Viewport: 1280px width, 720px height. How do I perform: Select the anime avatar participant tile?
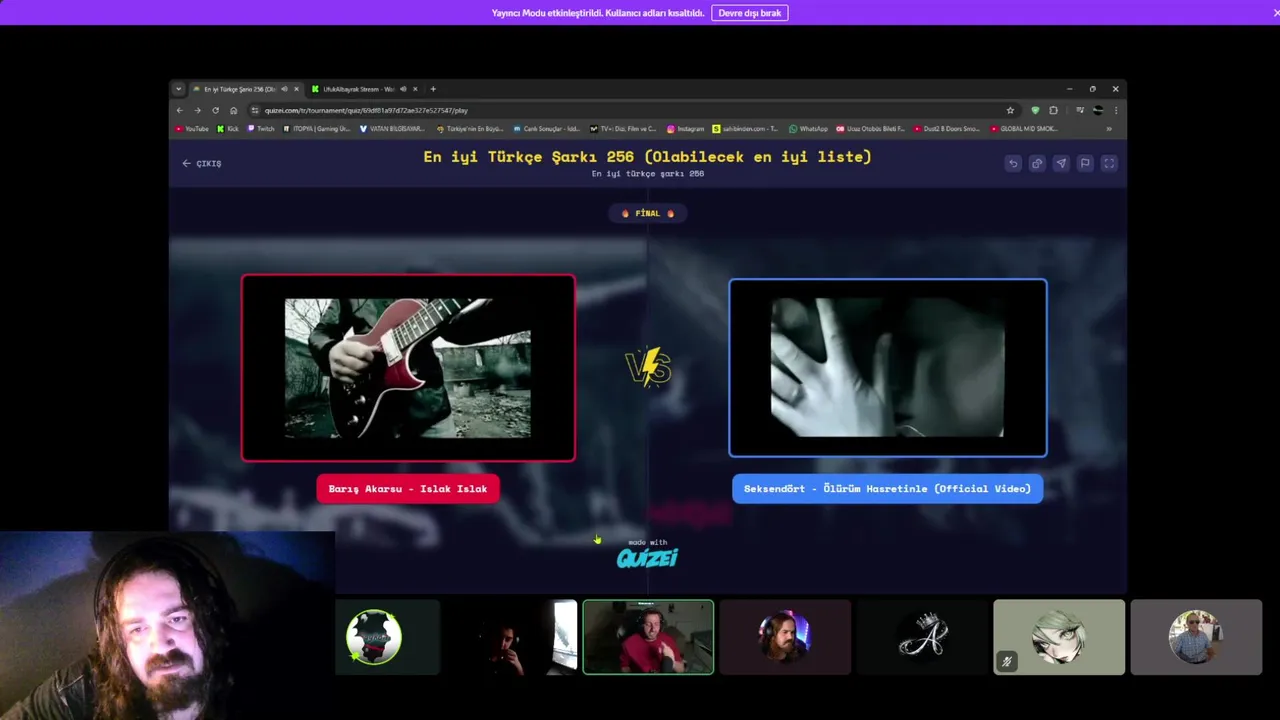click(1059, 637)
